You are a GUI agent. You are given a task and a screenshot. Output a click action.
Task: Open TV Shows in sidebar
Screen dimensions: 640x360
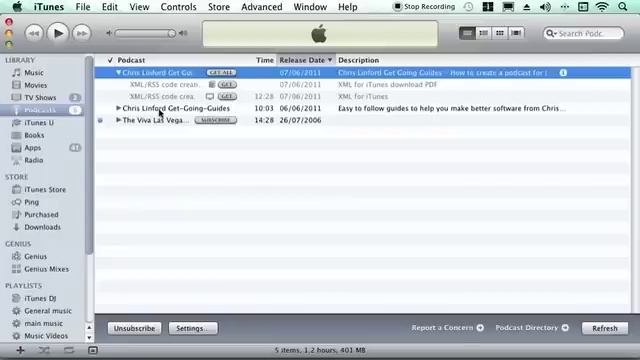pyautogui.click(x=40, y=98)
